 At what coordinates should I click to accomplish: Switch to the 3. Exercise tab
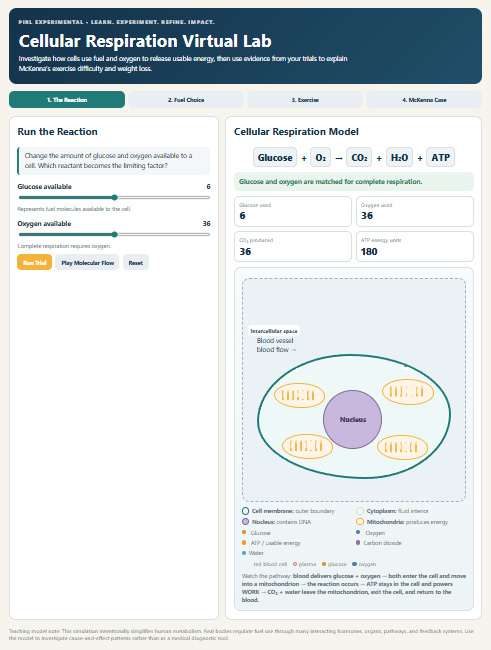point(305,99)
